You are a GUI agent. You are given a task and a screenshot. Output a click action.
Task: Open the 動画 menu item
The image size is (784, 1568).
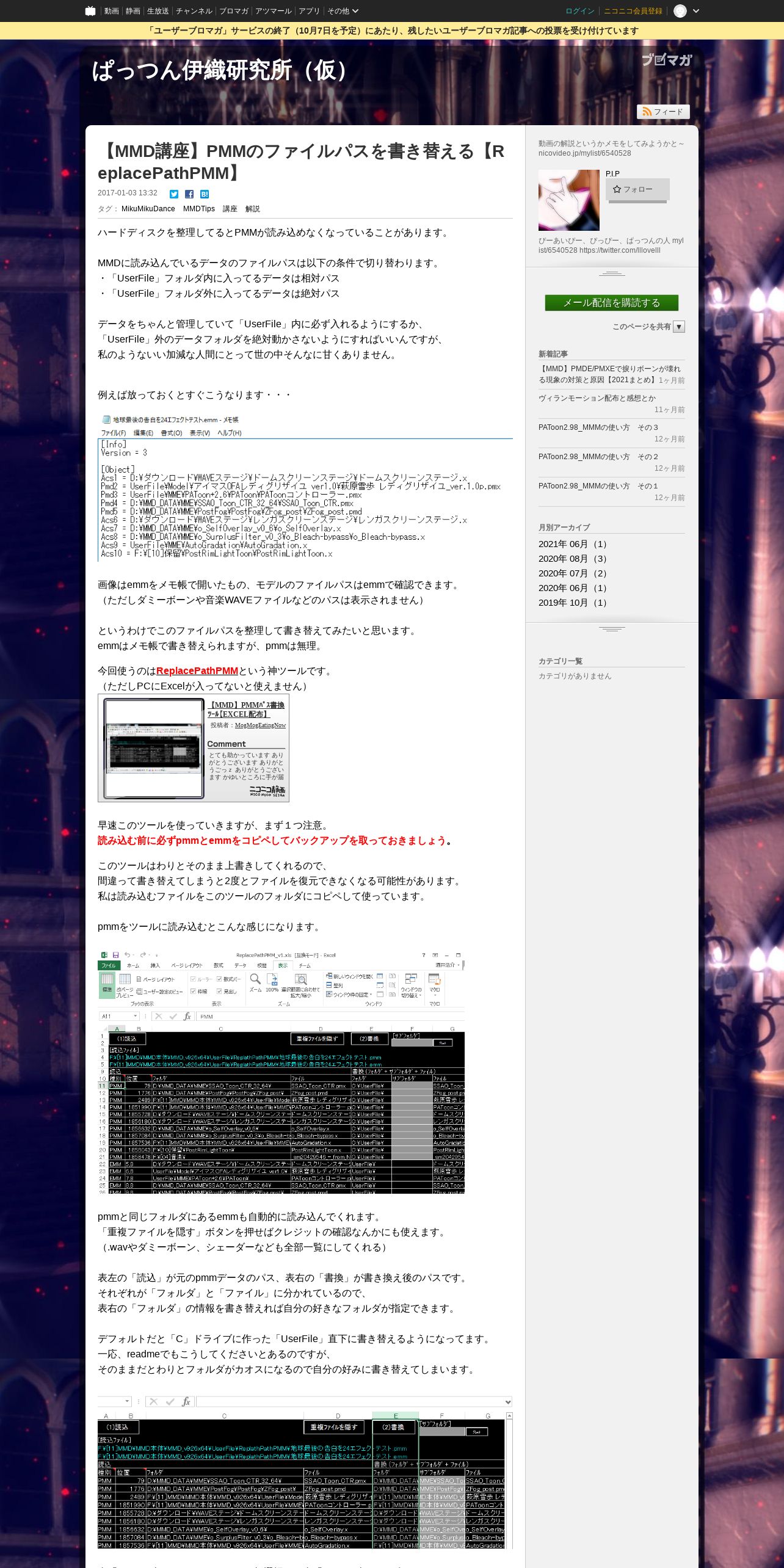click(112, 11)
